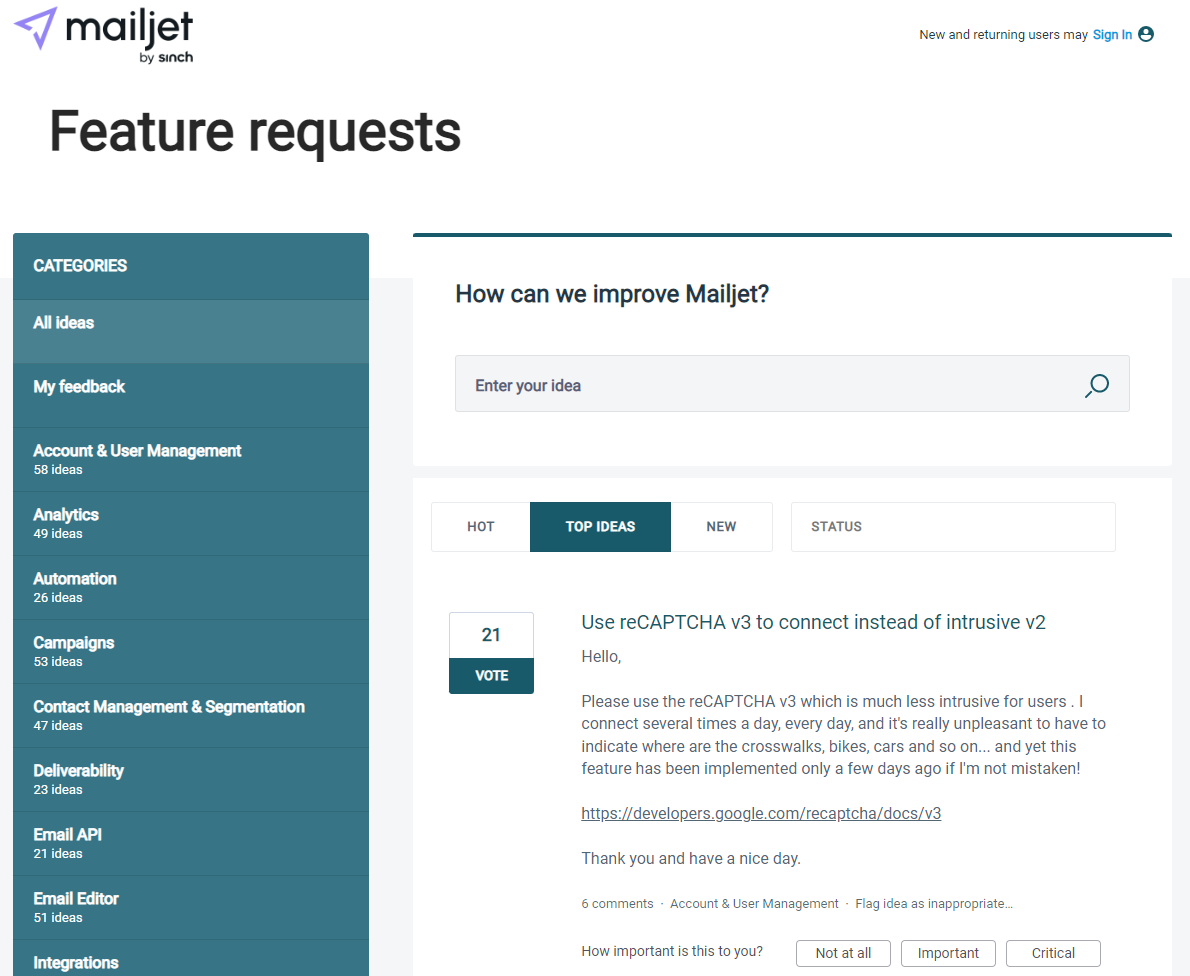The height and width of the screenshot is (976, 1190).
Task: Open the Sign In link
Action: point(1112,35)
